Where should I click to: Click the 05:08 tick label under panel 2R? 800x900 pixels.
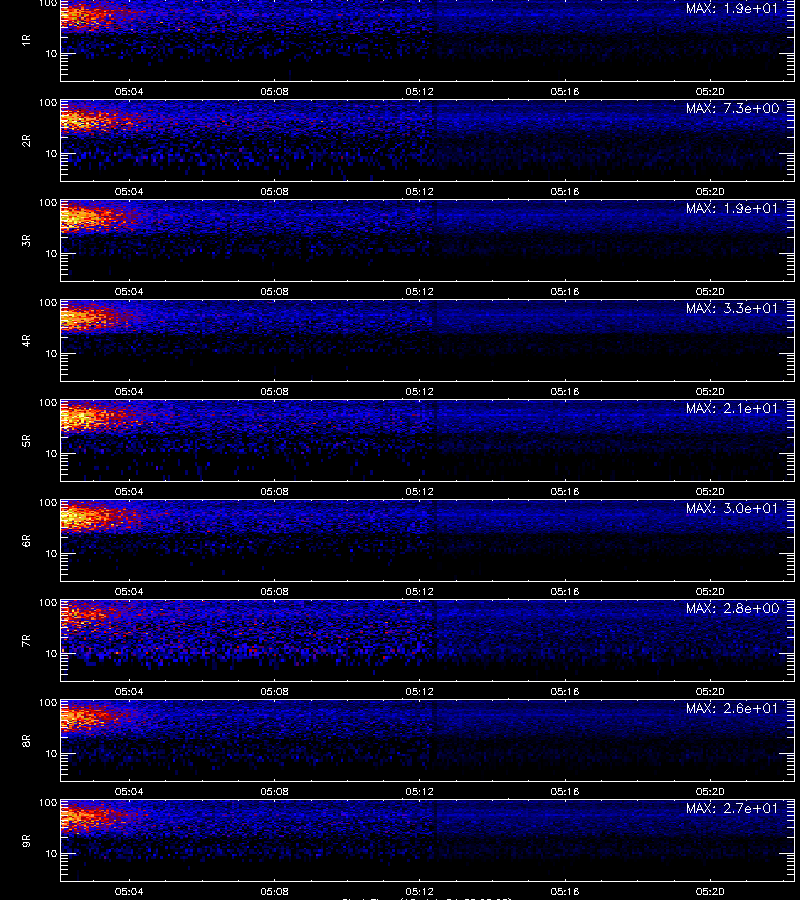pyautogui.click(x=274, y=191)
